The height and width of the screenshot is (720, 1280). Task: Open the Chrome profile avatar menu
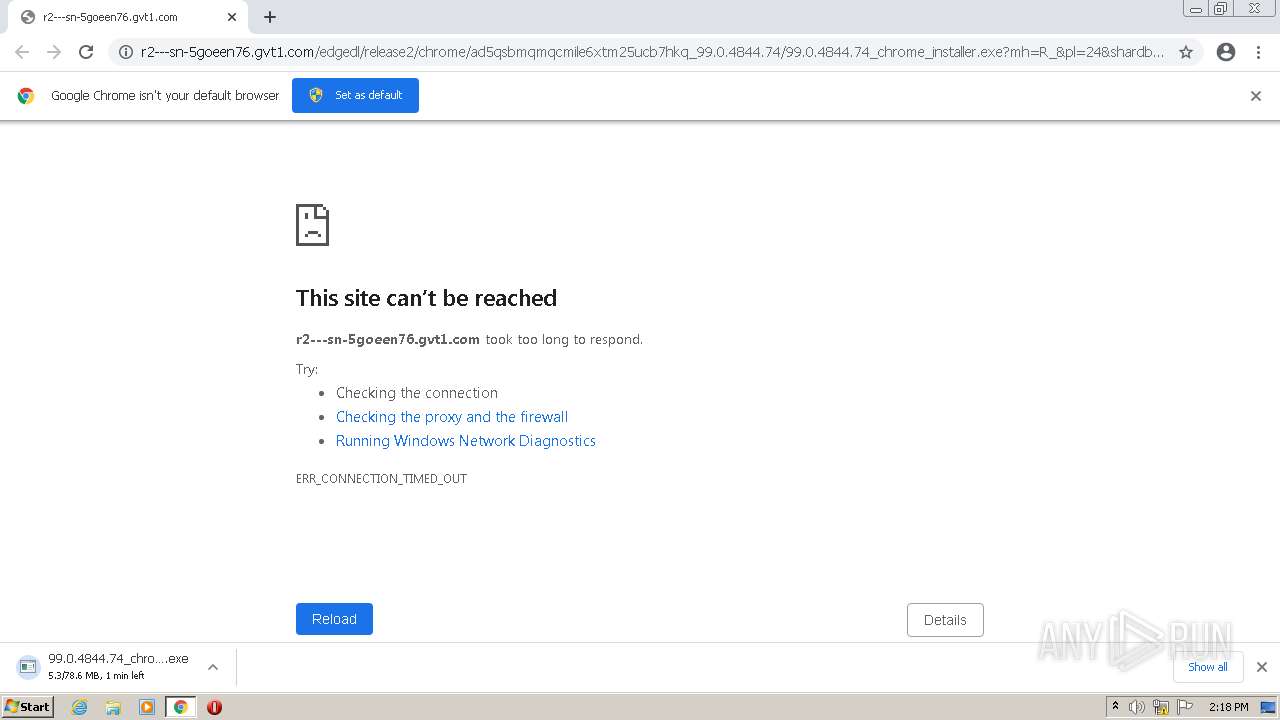(x=1226, y=52)
